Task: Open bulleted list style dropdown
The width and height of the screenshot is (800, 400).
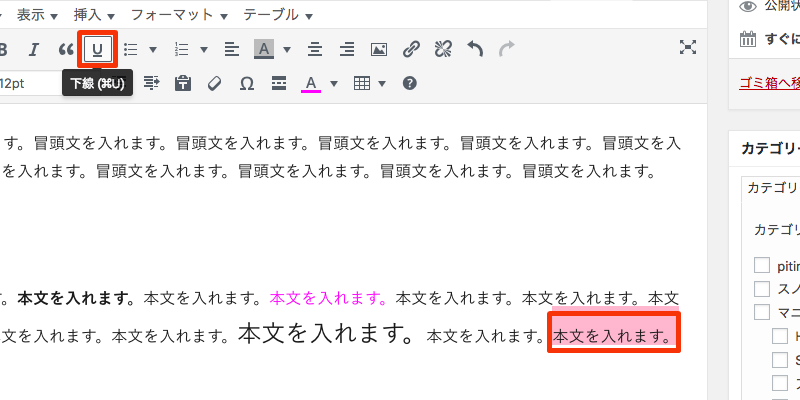Action: pos(153,49)
